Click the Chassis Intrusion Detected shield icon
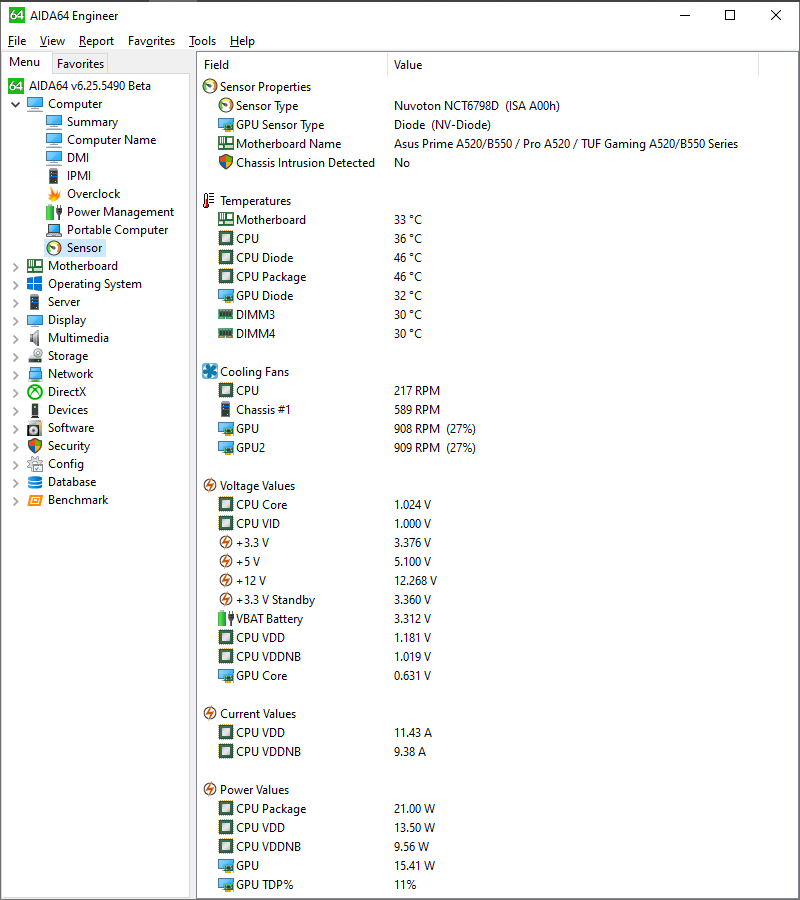This screenshot has height=900, width=800. coord(226,162)
